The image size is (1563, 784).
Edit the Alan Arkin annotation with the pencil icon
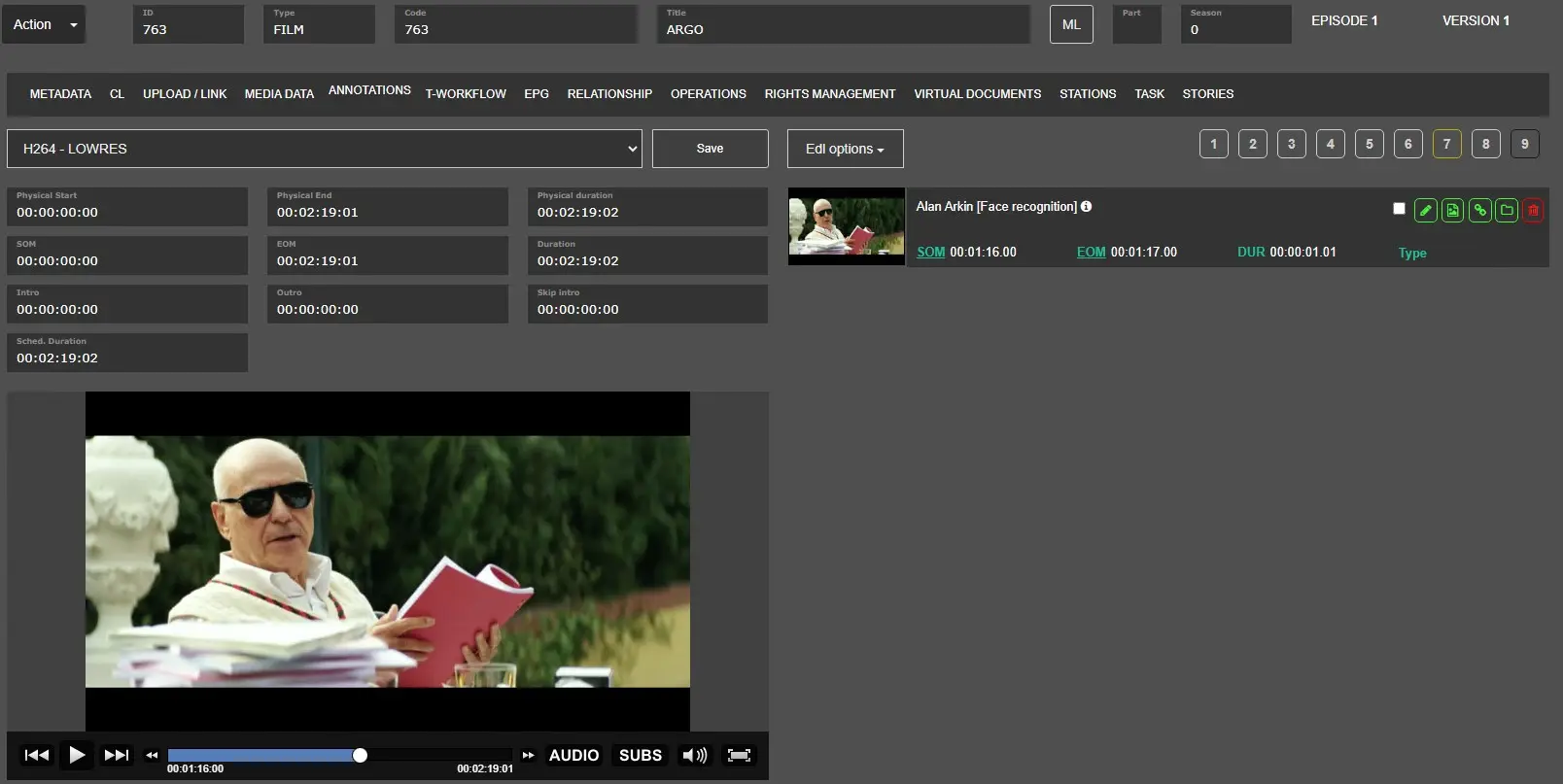coord(1425,210)
